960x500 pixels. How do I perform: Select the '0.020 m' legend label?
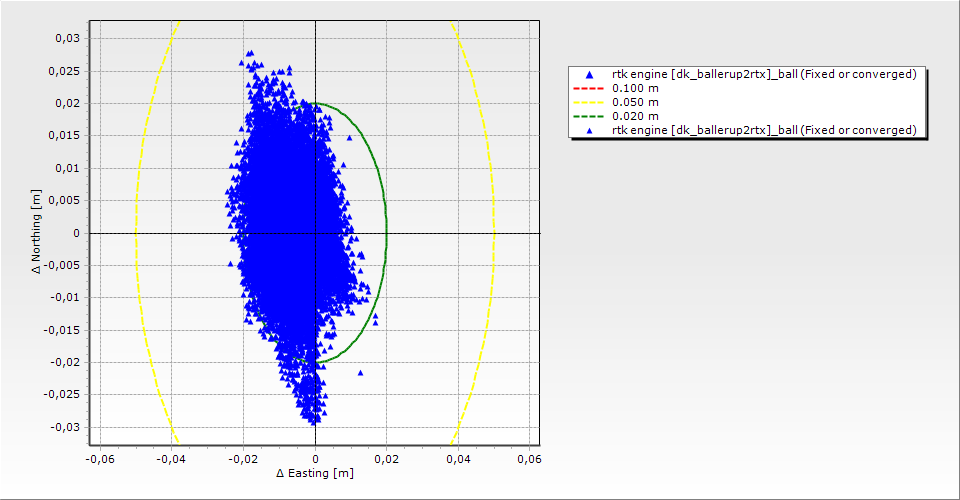[x=636, y=116]
